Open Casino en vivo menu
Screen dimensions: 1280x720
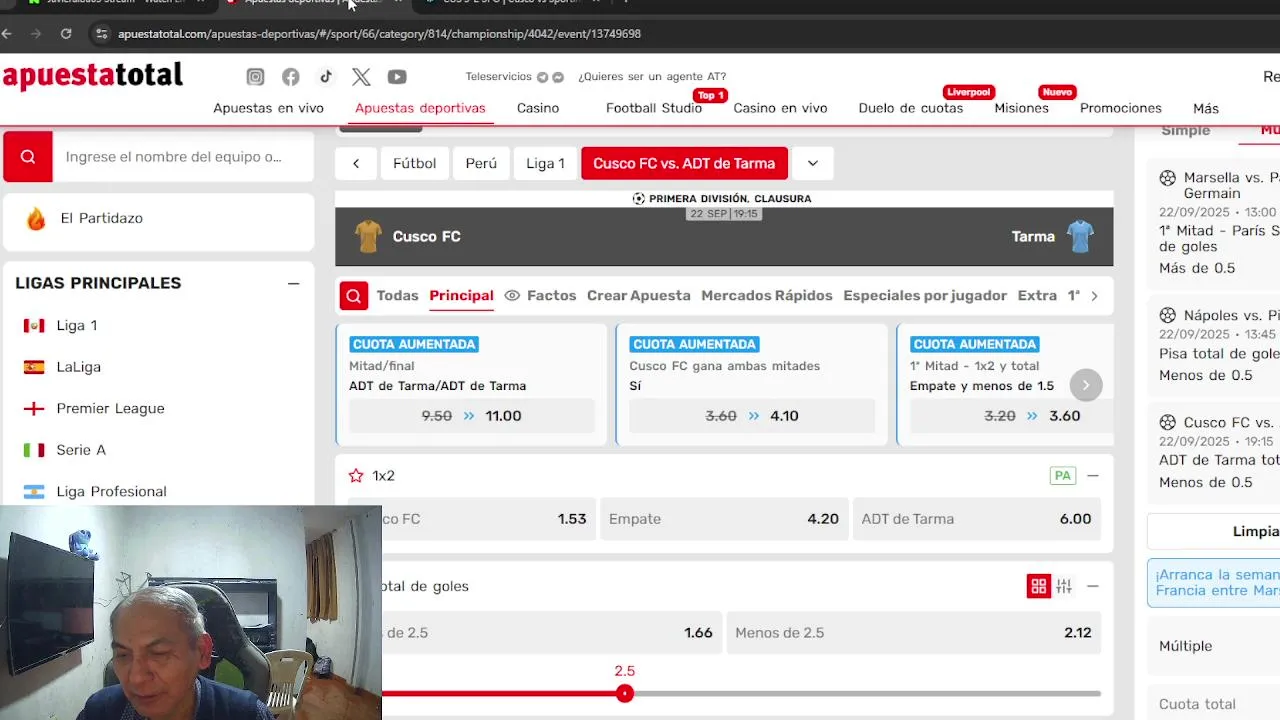(780, 108)
